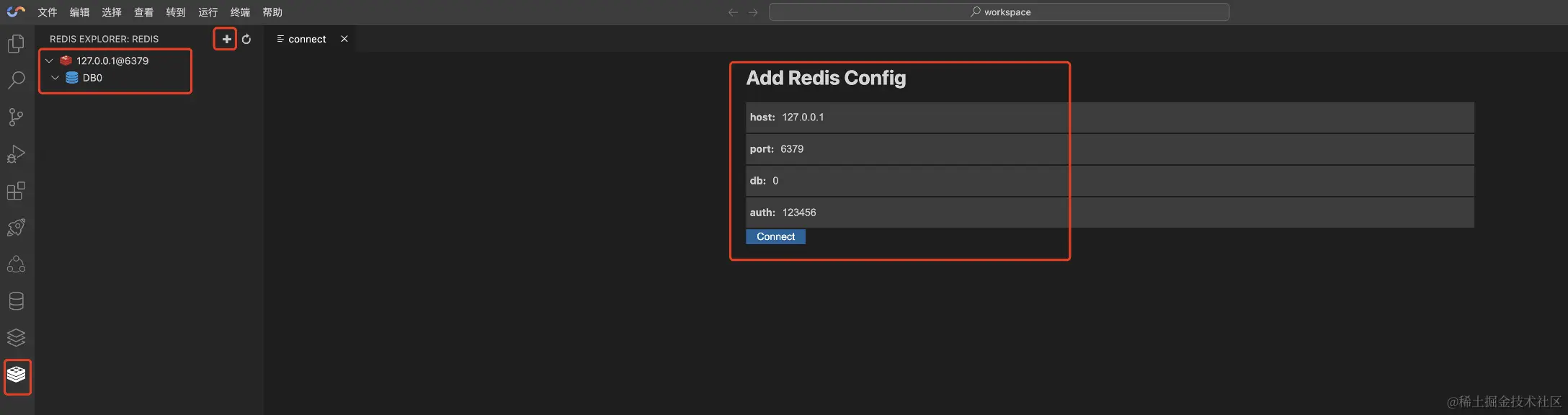The image size is (1568, 415).
Task: Click the rocket icon in activity bar
Action: 16,227
